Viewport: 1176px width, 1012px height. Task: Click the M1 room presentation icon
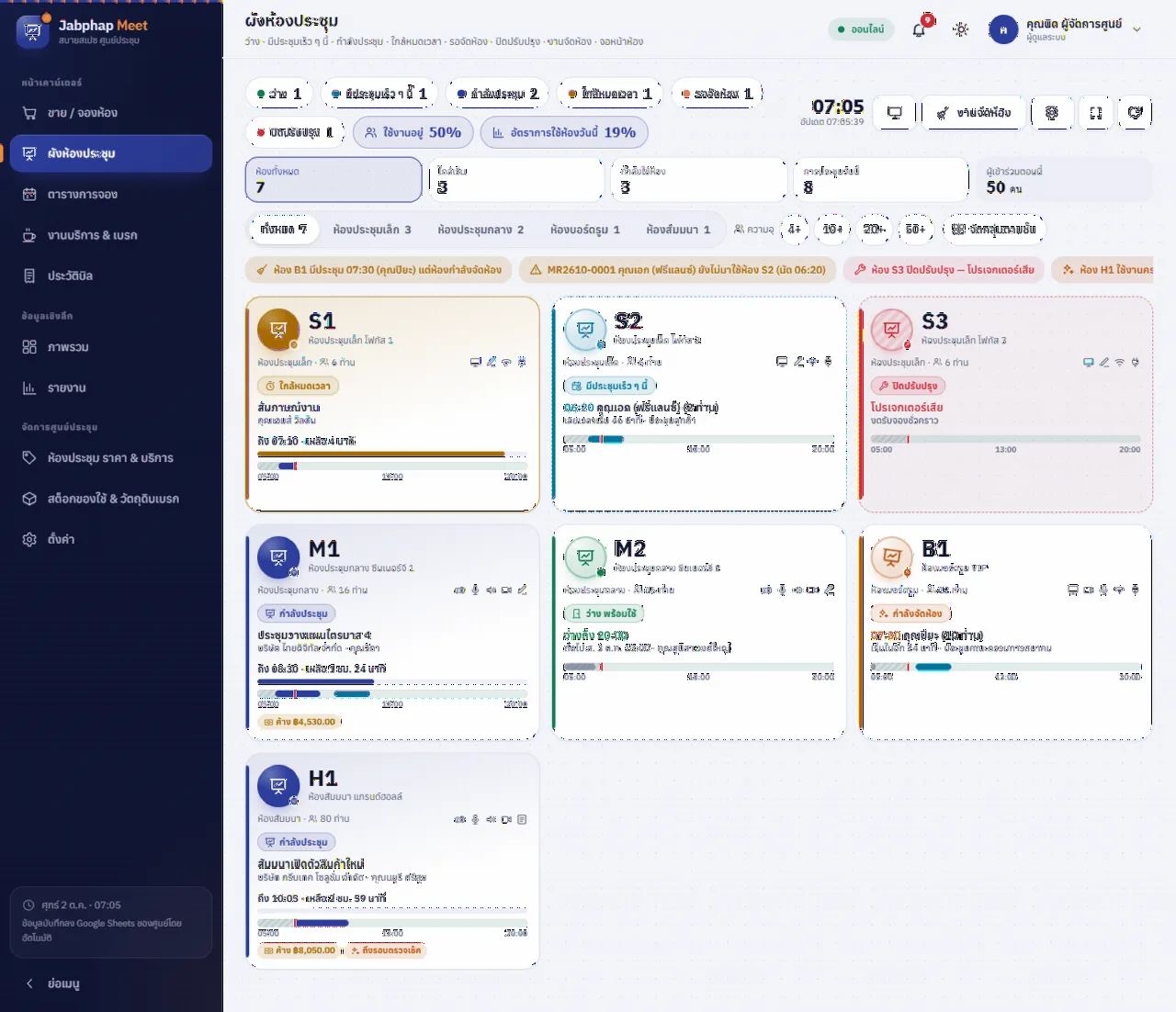pyautogui.click(x=278, y=557)
